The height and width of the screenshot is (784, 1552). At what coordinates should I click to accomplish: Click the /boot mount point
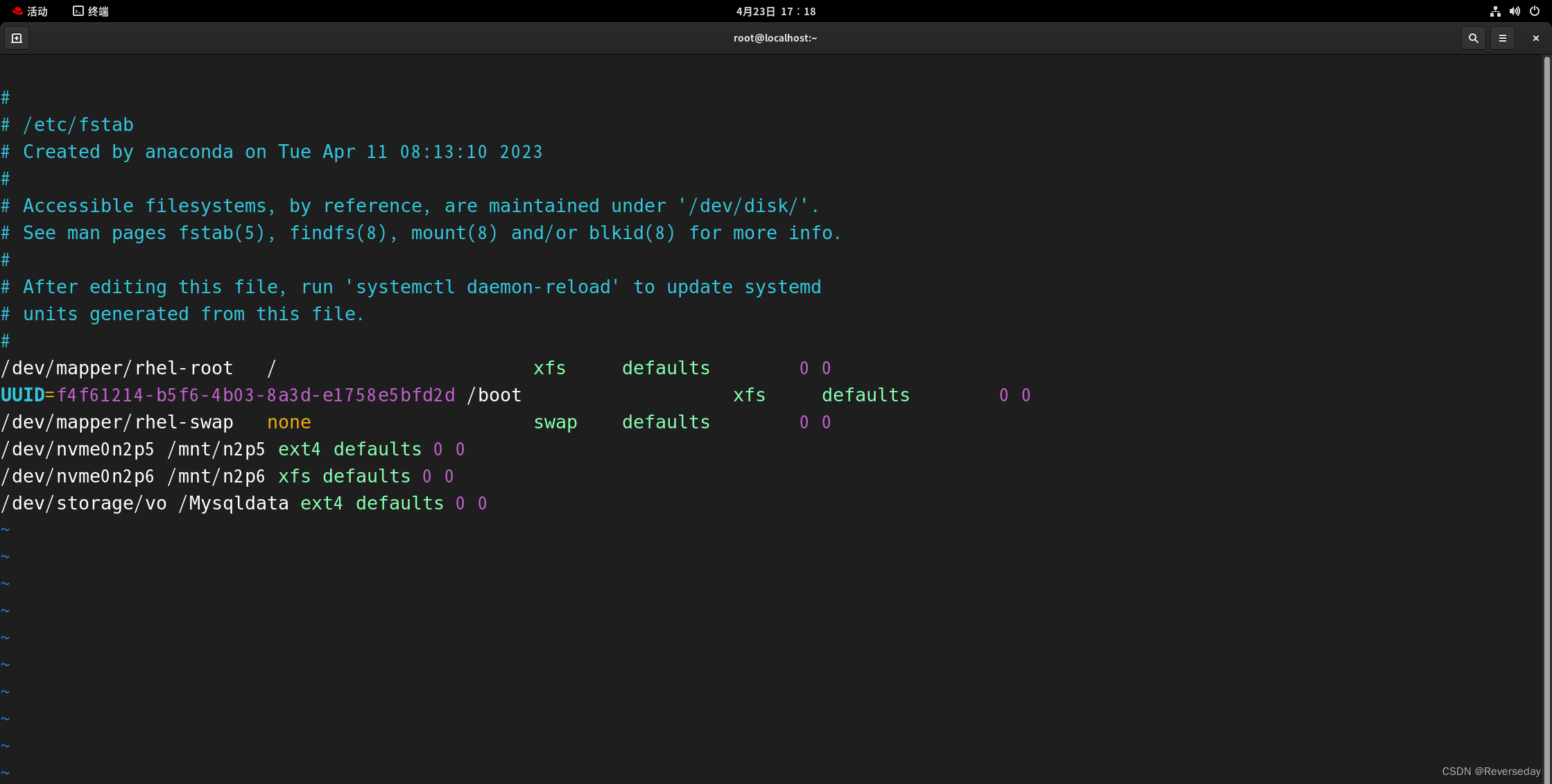tap(494, 395)
